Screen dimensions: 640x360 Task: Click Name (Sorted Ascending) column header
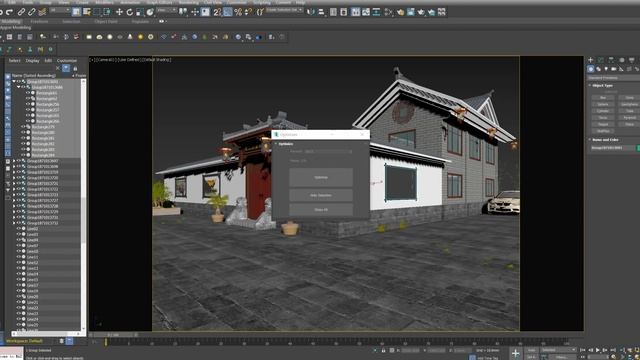click(33, 76)
